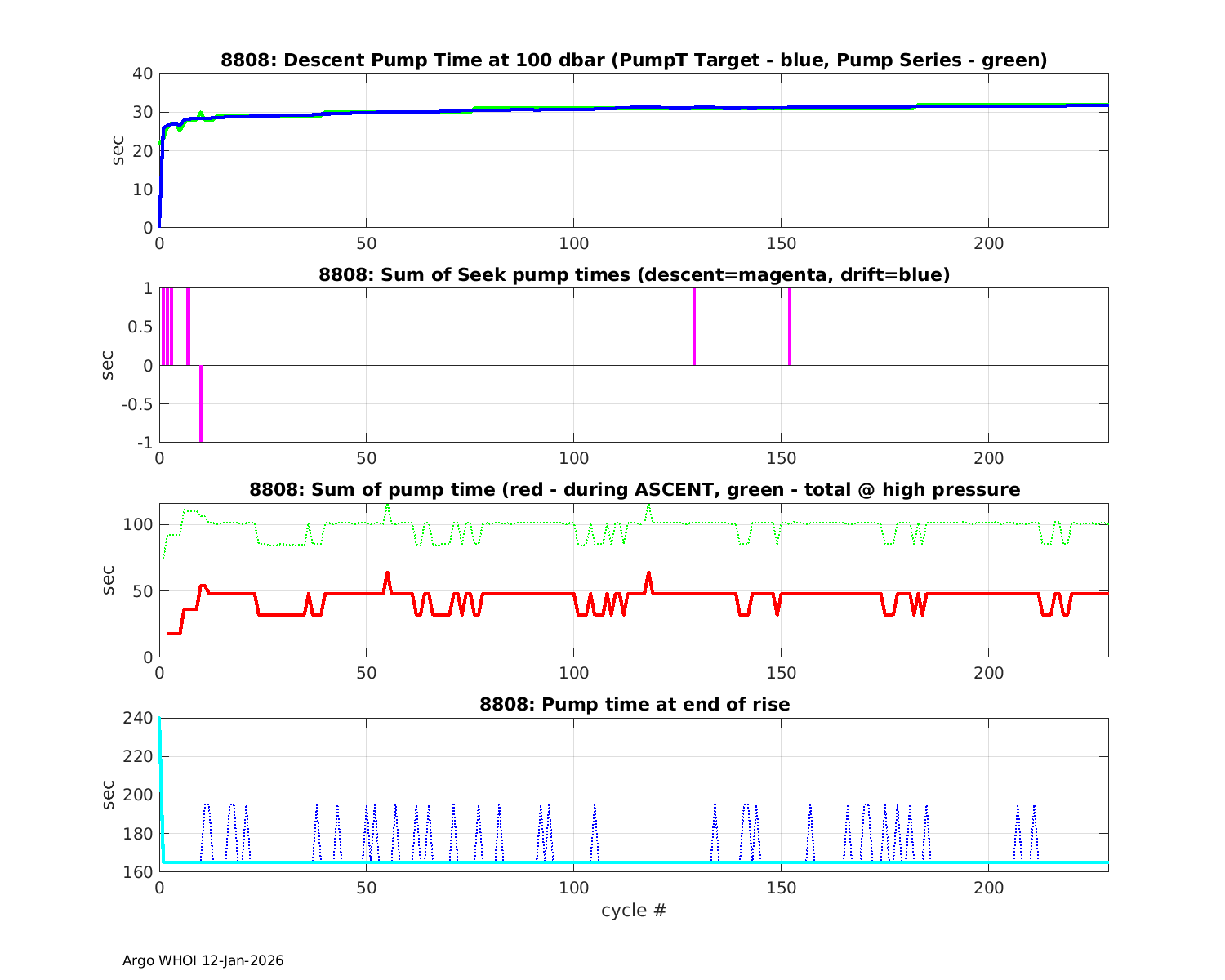Click the "40" y-axis tick on top plot
This screenshot has height=980, width=1225.
(x=143, y=73)
